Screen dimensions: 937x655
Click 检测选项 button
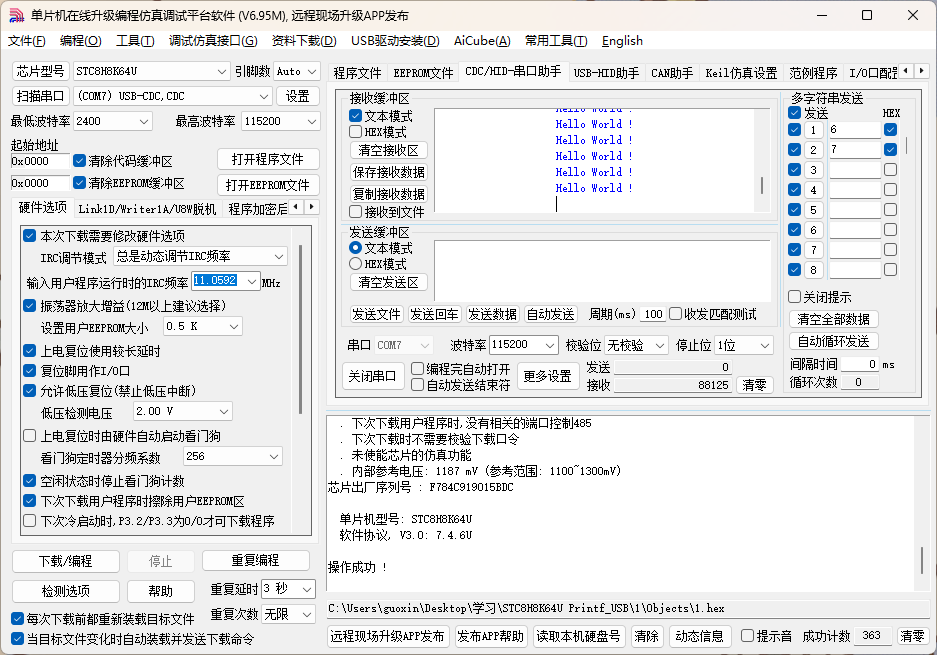point(66,591)
